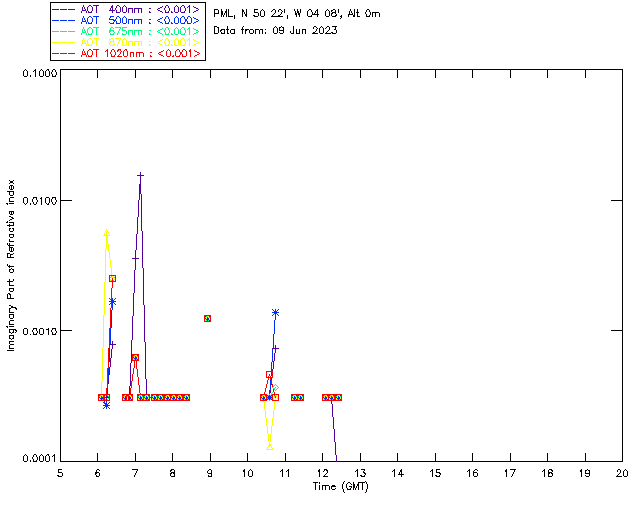Click the x-axis label 9

click(x=210, y=473)
